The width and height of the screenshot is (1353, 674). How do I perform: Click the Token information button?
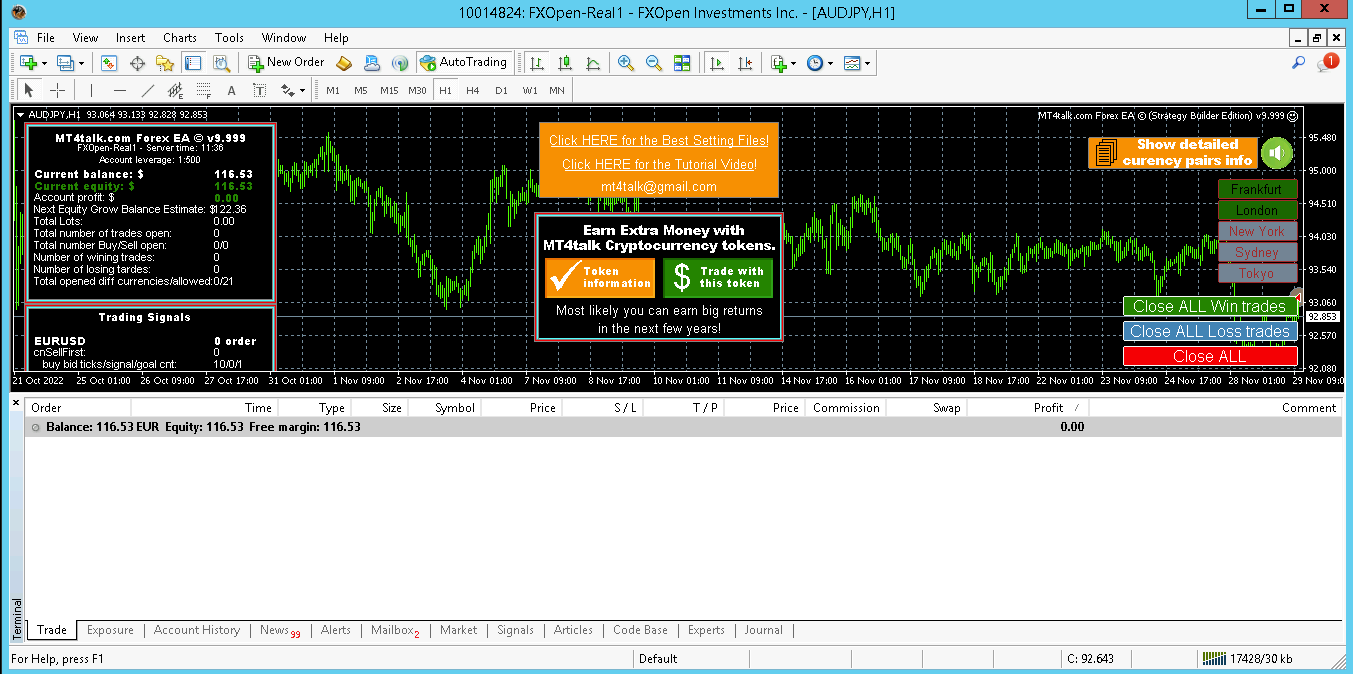tap(600, 277)
